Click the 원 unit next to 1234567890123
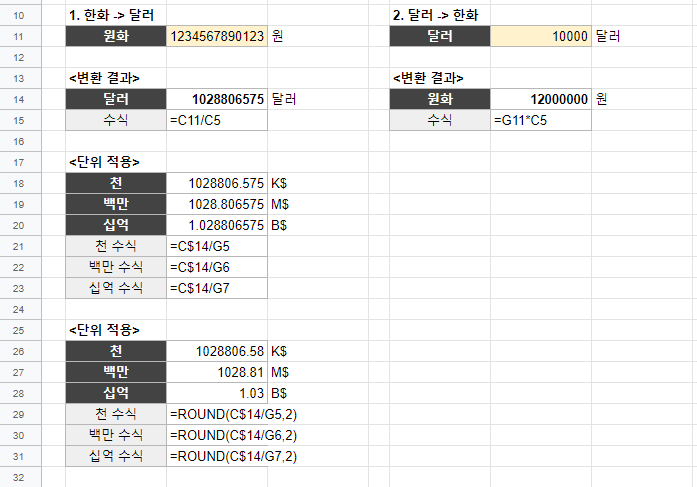 pyautogui.click(x=277, y=36)
